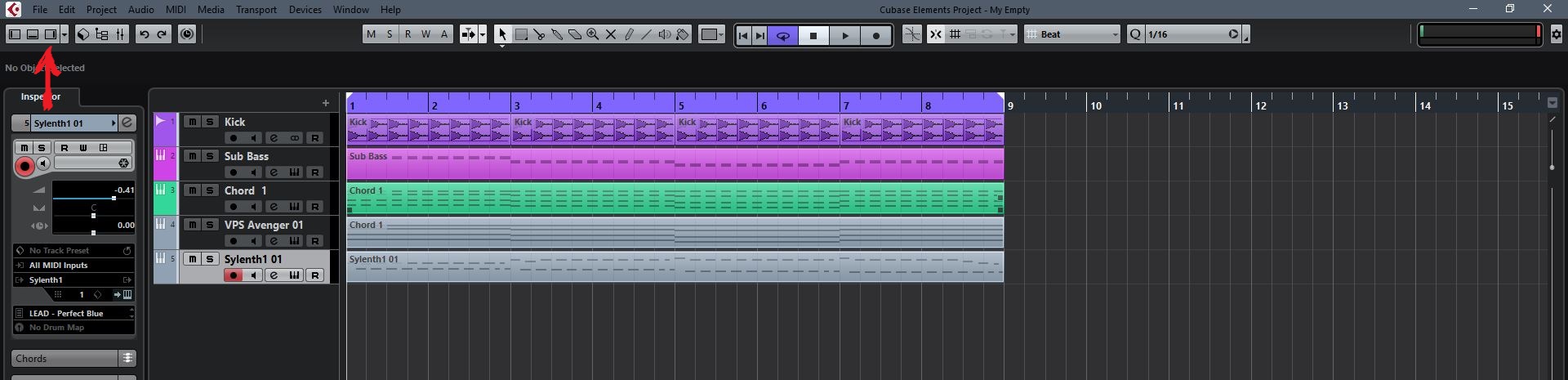Deactivate all Mute states (M)

click(372, 34)
